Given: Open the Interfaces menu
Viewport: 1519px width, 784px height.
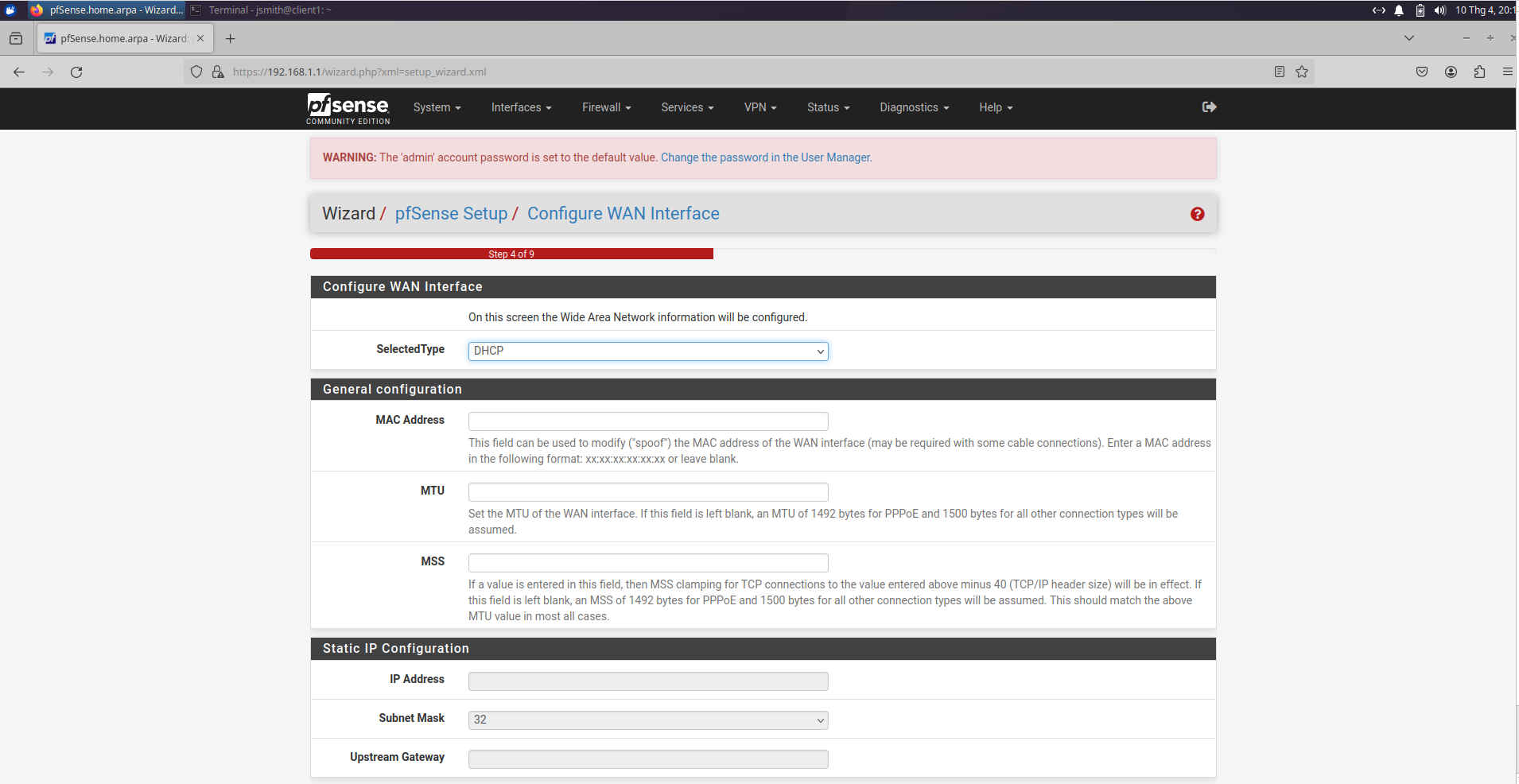Looking at the screenshot, I should (521, 107).
